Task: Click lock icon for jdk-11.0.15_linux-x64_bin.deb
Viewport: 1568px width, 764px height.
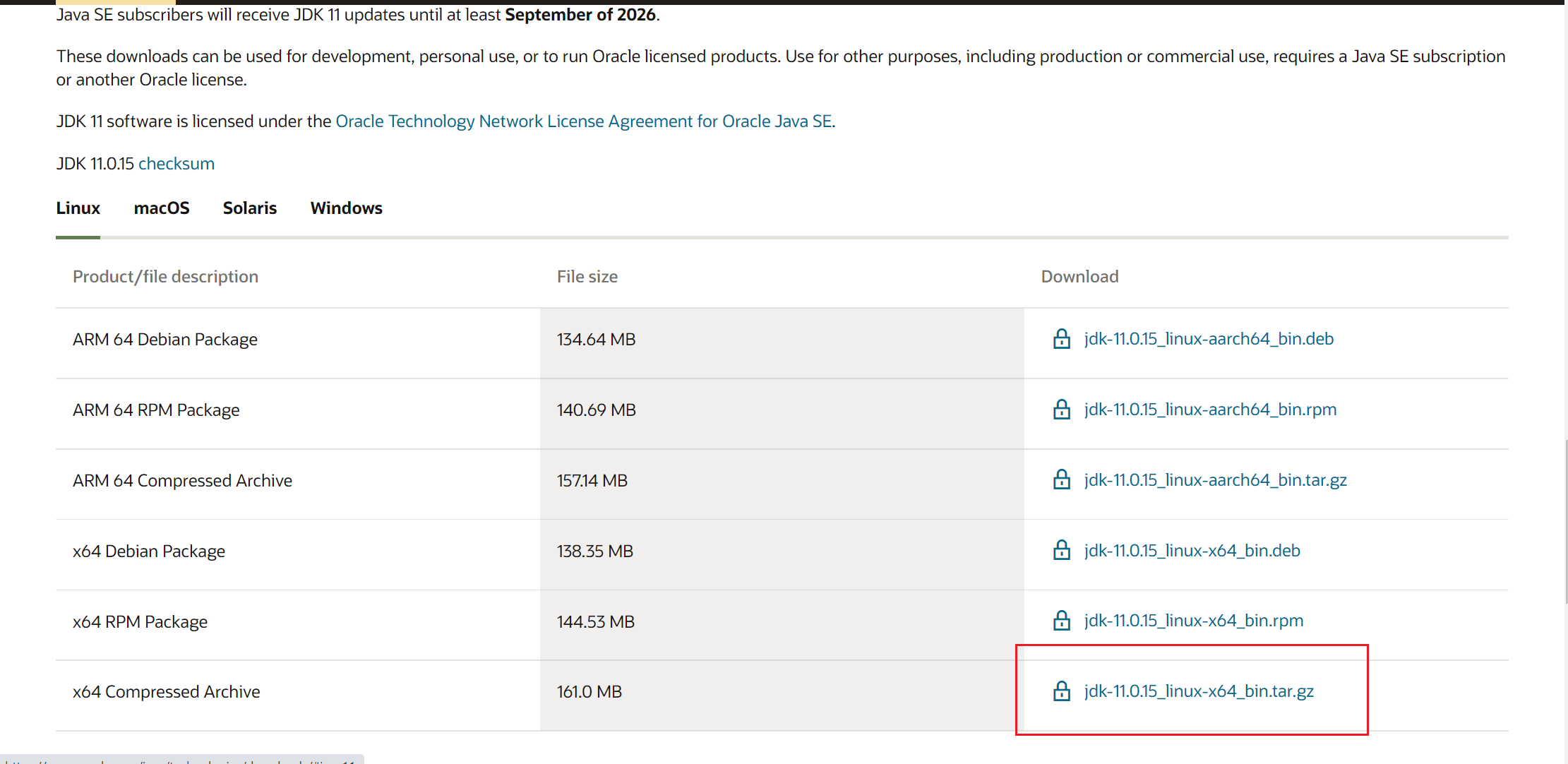Action: tap(1061, 550)
